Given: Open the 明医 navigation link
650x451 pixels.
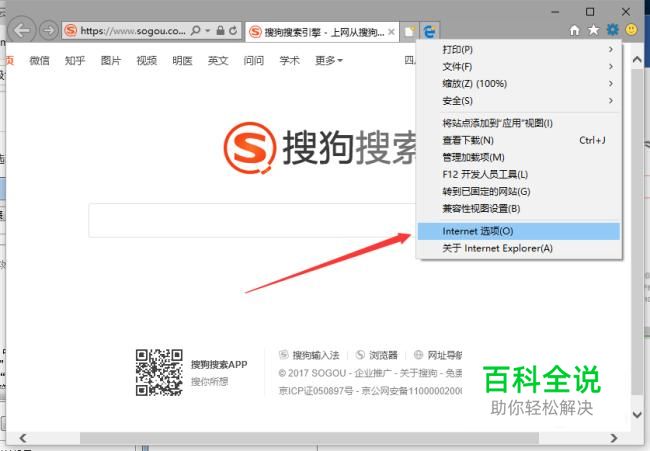Looking at the screenshot, I should point(182,61).
